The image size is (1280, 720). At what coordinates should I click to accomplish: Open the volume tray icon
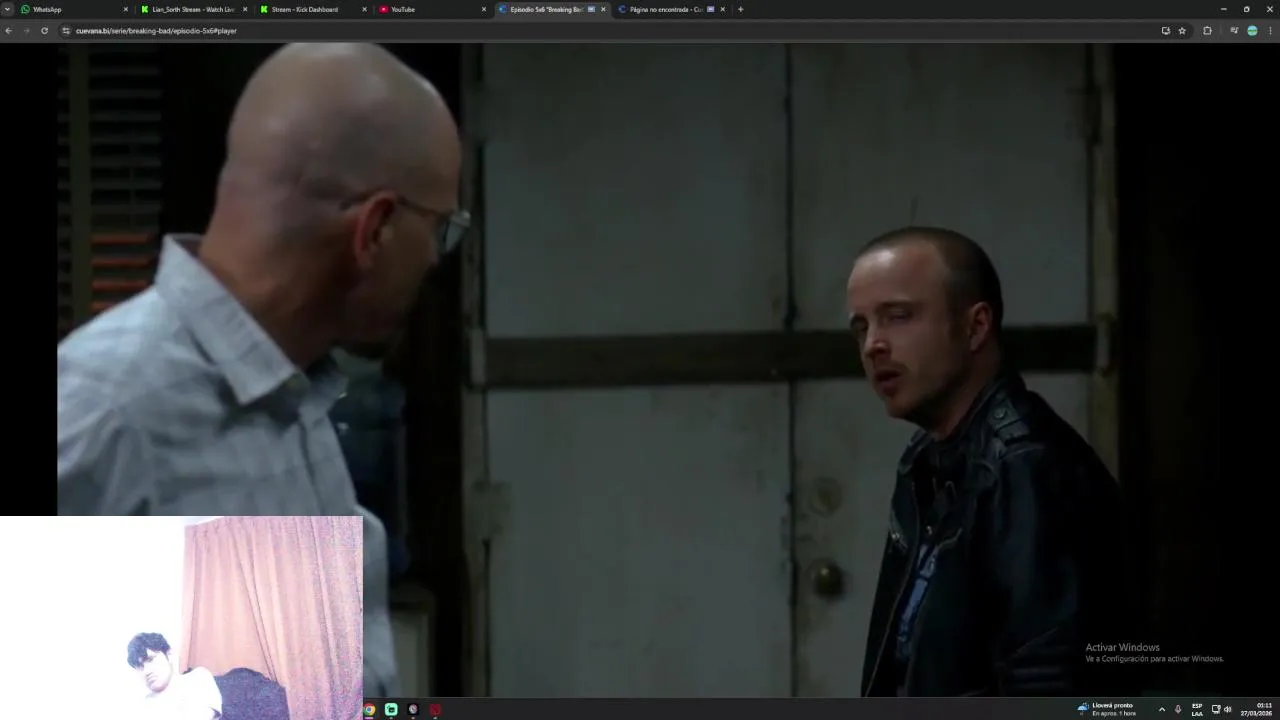coord(1228,709)
